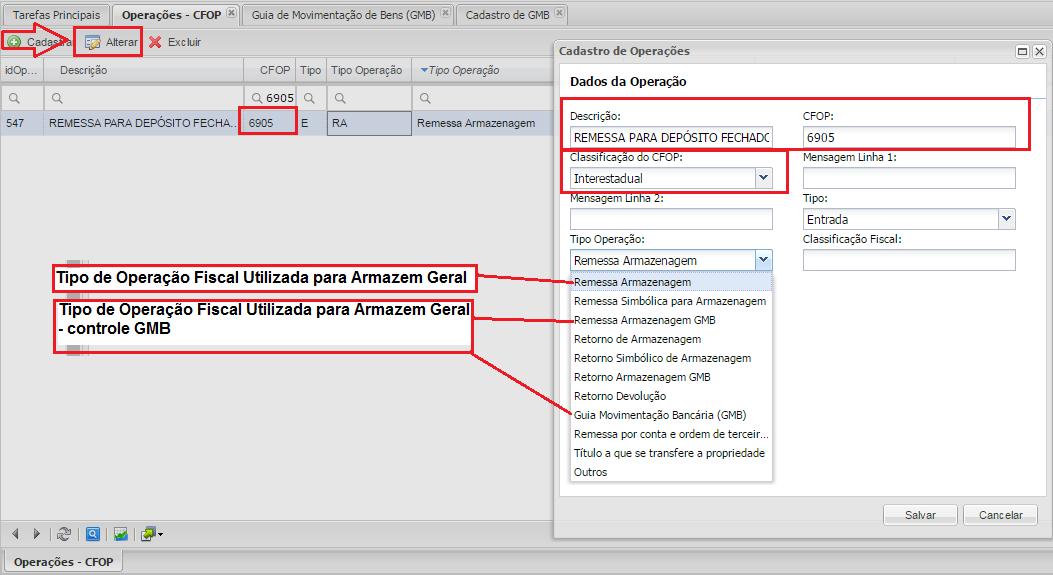This screenshot has height=575, width=1053.
Task: Choose Outros in the dropdown list
Action: 672,472
